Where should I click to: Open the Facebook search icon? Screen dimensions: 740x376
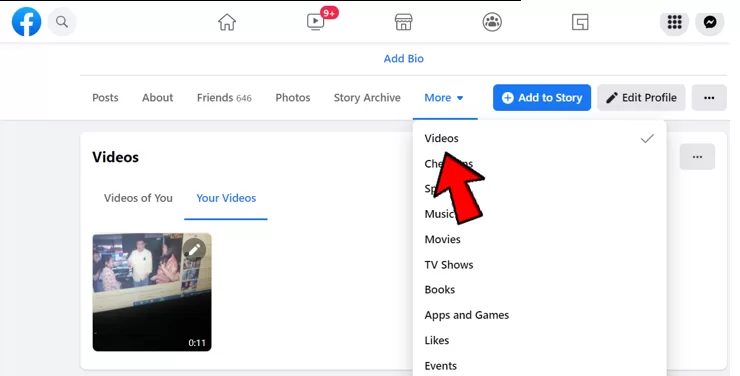coord(62,22)
